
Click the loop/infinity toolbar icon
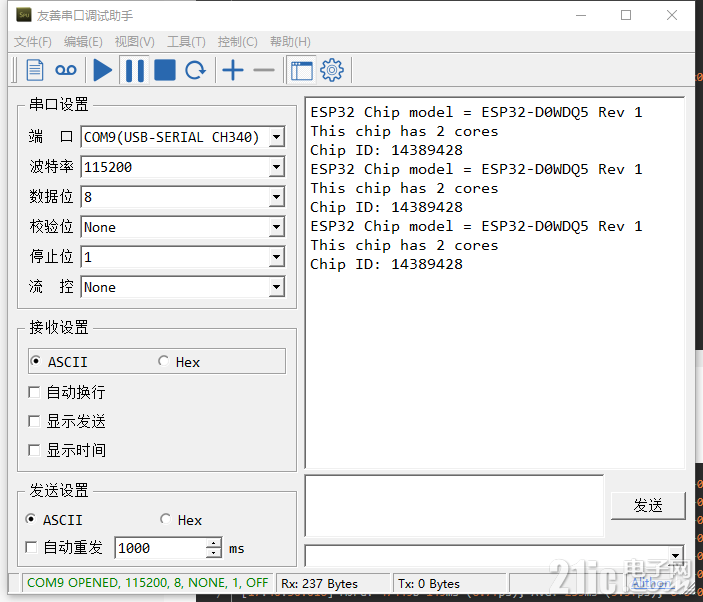[x=66, y=70]
